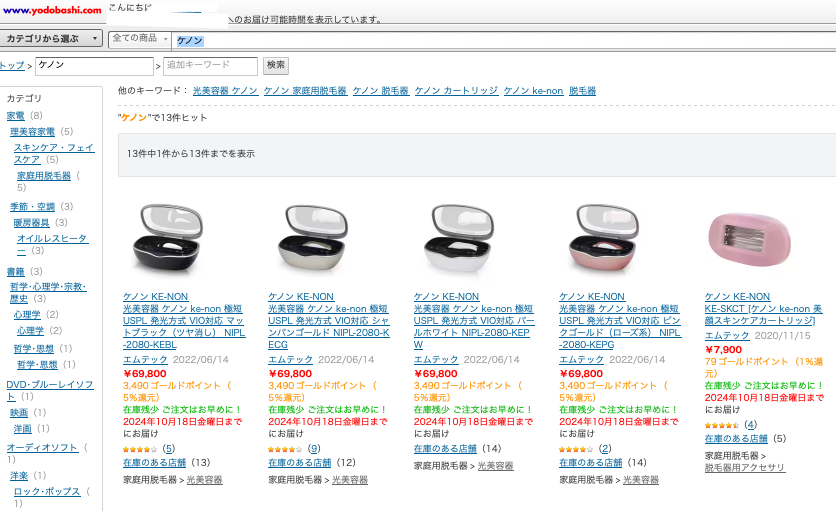Screen dimensions: 836x511
Task: Open the (4) reviews link for cartridge
Action: click(x=751, y=425)
